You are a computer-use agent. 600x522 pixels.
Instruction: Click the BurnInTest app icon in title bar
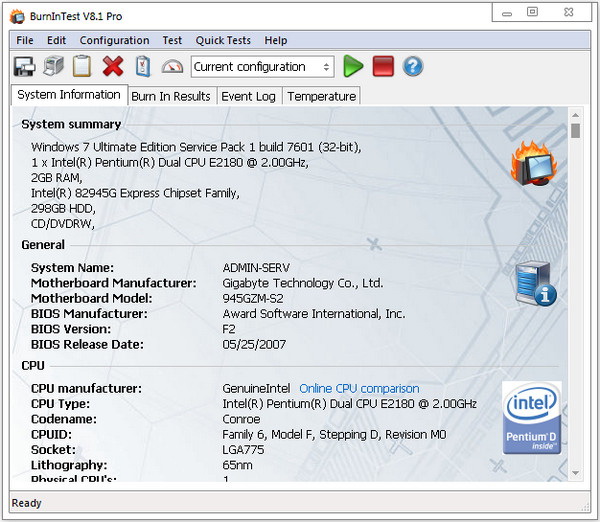17,16
